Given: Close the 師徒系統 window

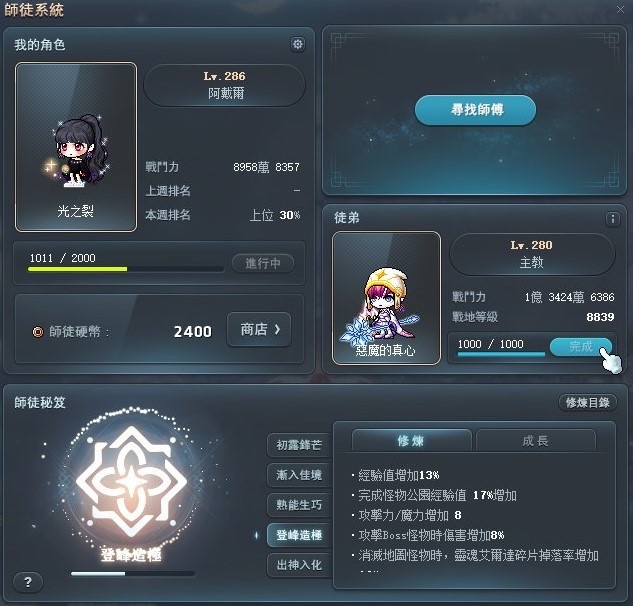Looking at the screenshot, I should (x=620, y=9).
